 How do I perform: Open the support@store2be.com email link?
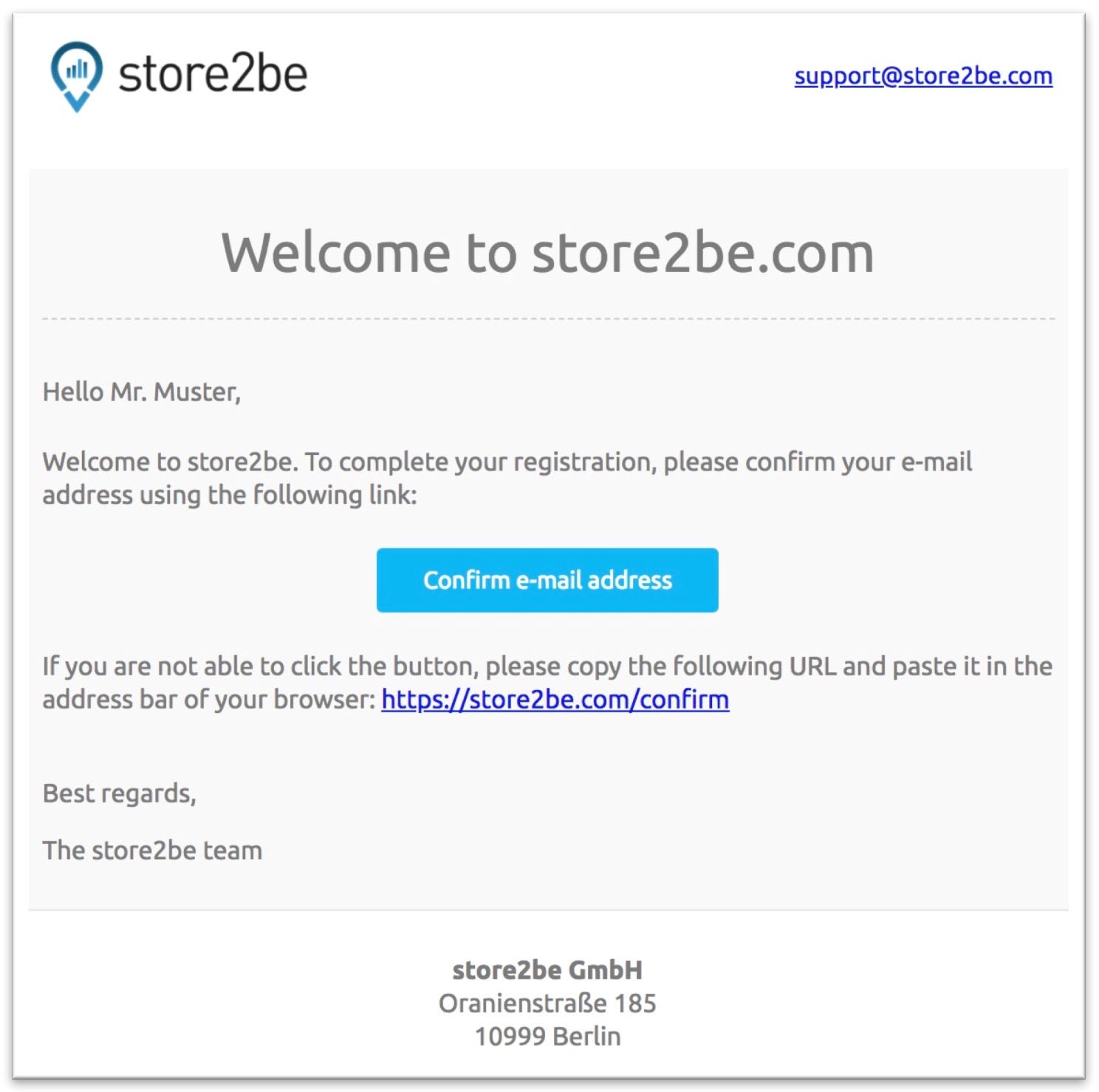(923, 76)
